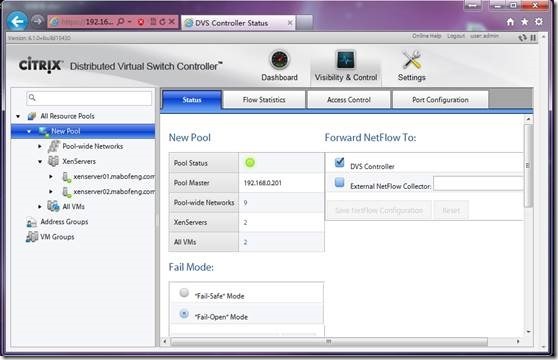Image resolution: width=558 pixels, height=360 pixels.
Task: Click the down arrow of status panel scrollbar
Action: 528,331
